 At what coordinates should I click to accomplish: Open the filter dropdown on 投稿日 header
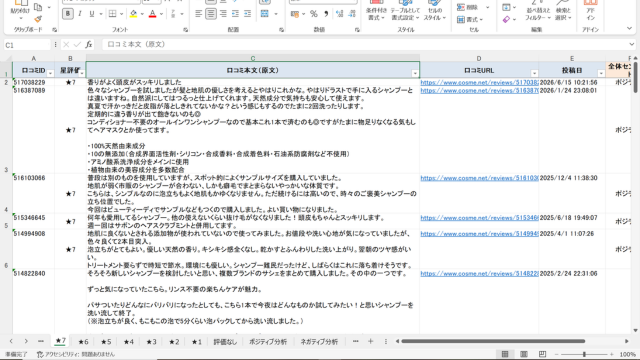pyautogui.click(x=601, y=73)
